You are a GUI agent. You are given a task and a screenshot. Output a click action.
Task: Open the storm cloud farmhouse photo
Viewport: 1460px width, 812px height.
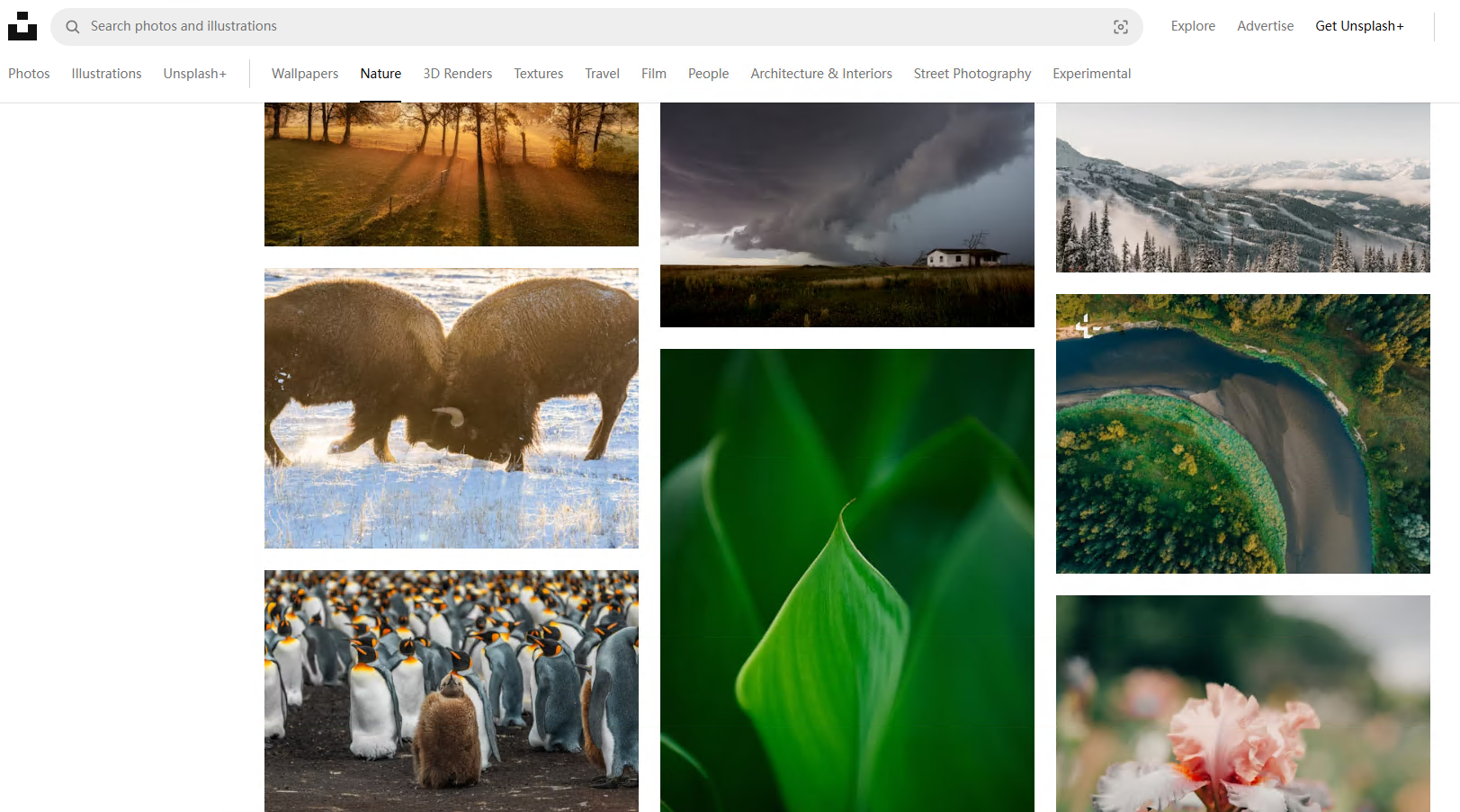point(847,215)
